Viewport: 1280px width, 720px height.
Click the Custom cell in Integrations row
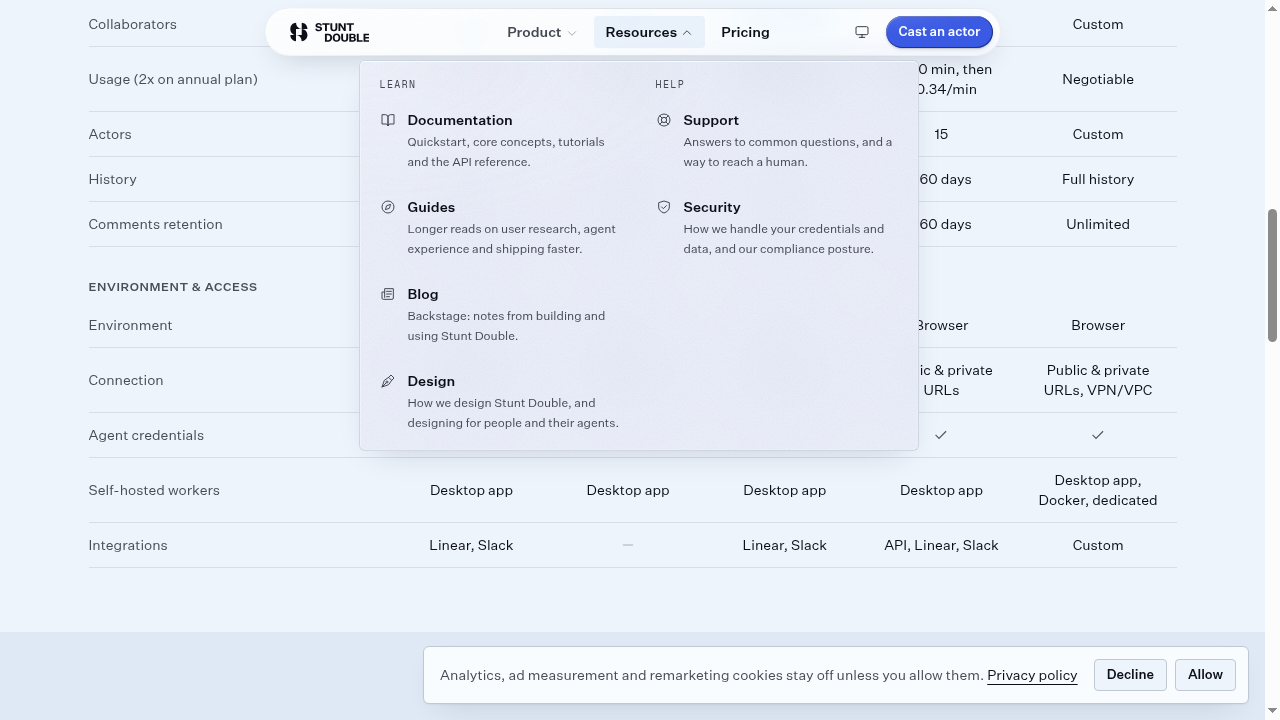[1098, 545]
